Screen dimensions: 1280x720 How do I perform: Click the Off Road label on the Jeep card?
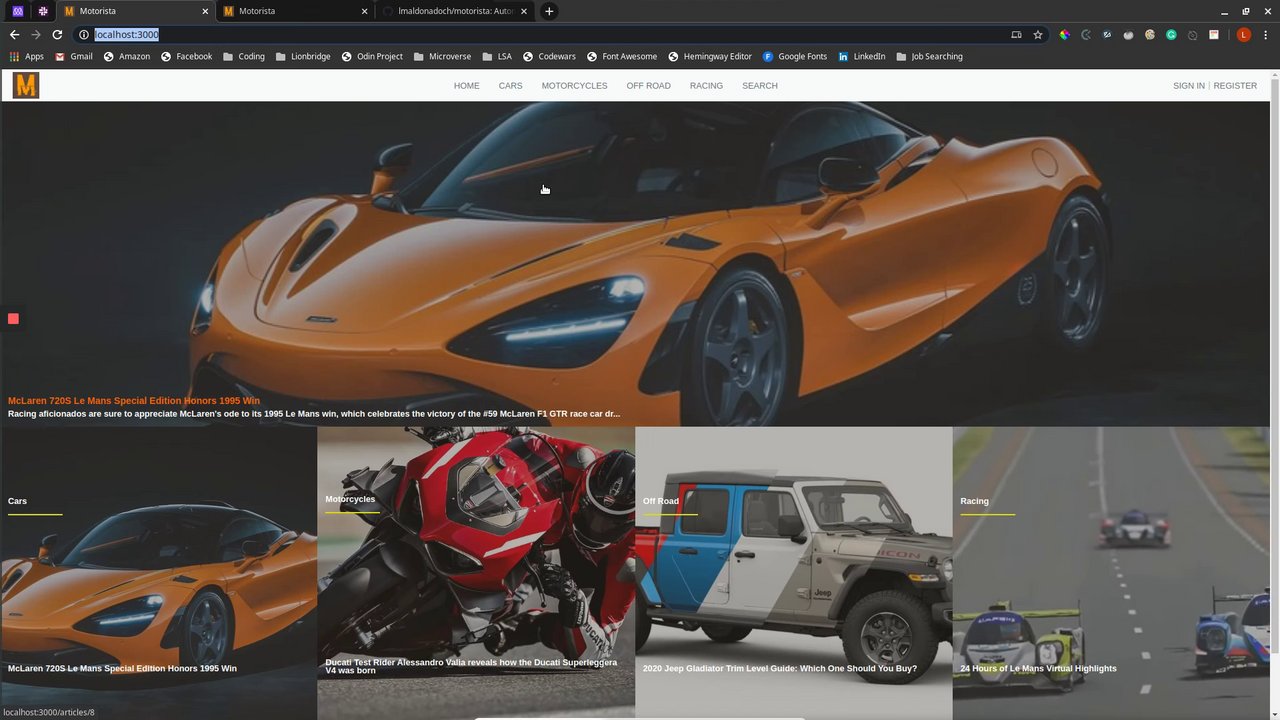(x=661, y=501)
